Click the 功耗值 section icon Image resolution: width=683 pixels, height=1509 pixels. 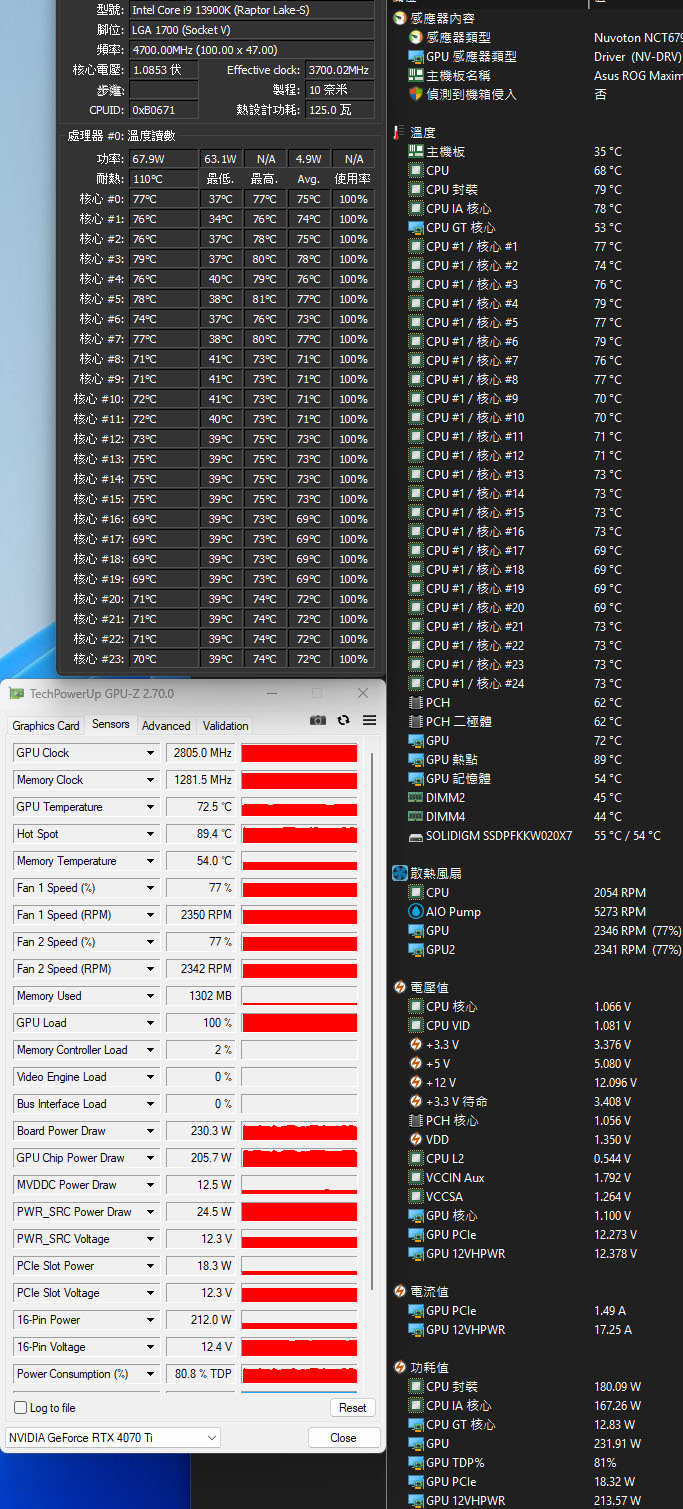400,1367
